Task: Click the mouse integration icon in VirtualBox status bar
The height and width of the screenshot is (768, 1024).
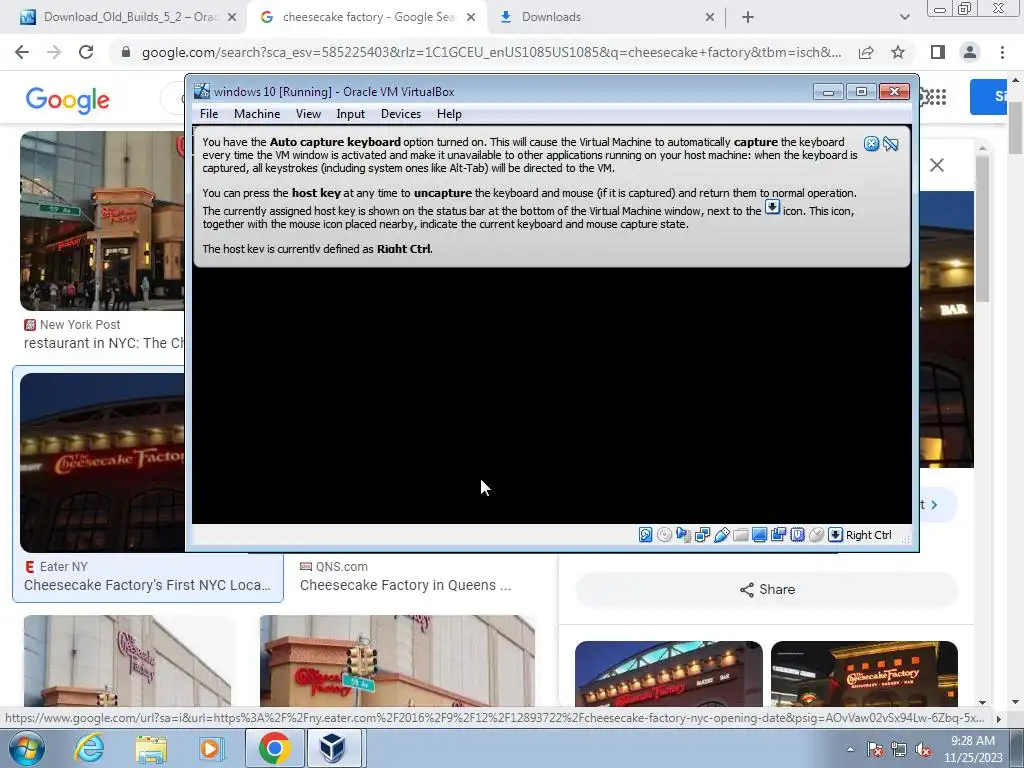Action: click(x=816, y=535)
